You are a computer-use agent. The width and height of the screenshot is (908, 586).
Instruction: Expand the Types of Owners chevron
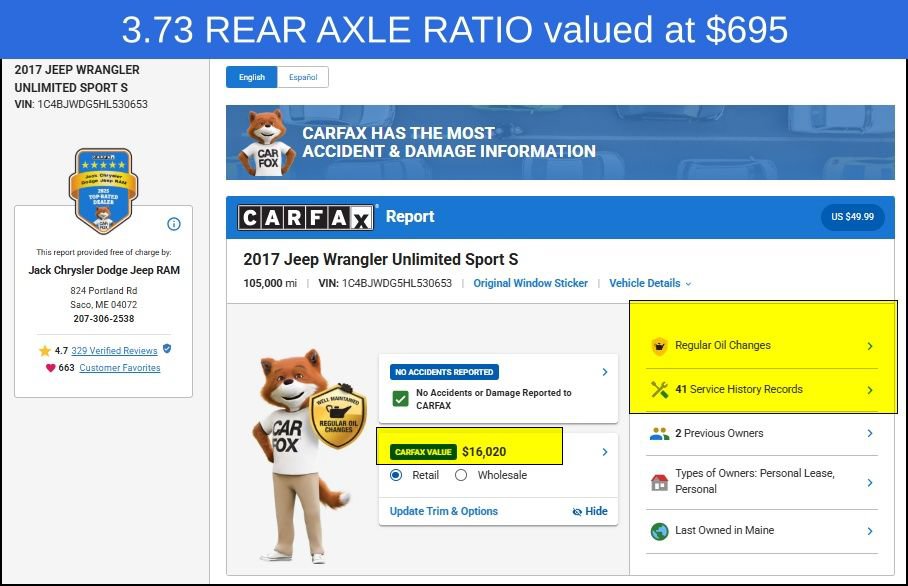(x=870, y=482)
